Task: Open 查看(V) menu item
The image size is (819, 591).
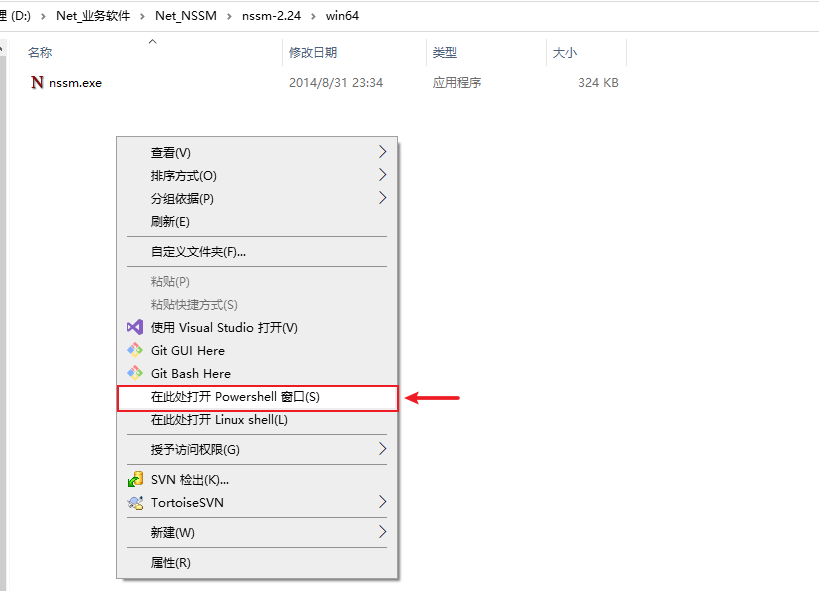Action: [256, 153]
